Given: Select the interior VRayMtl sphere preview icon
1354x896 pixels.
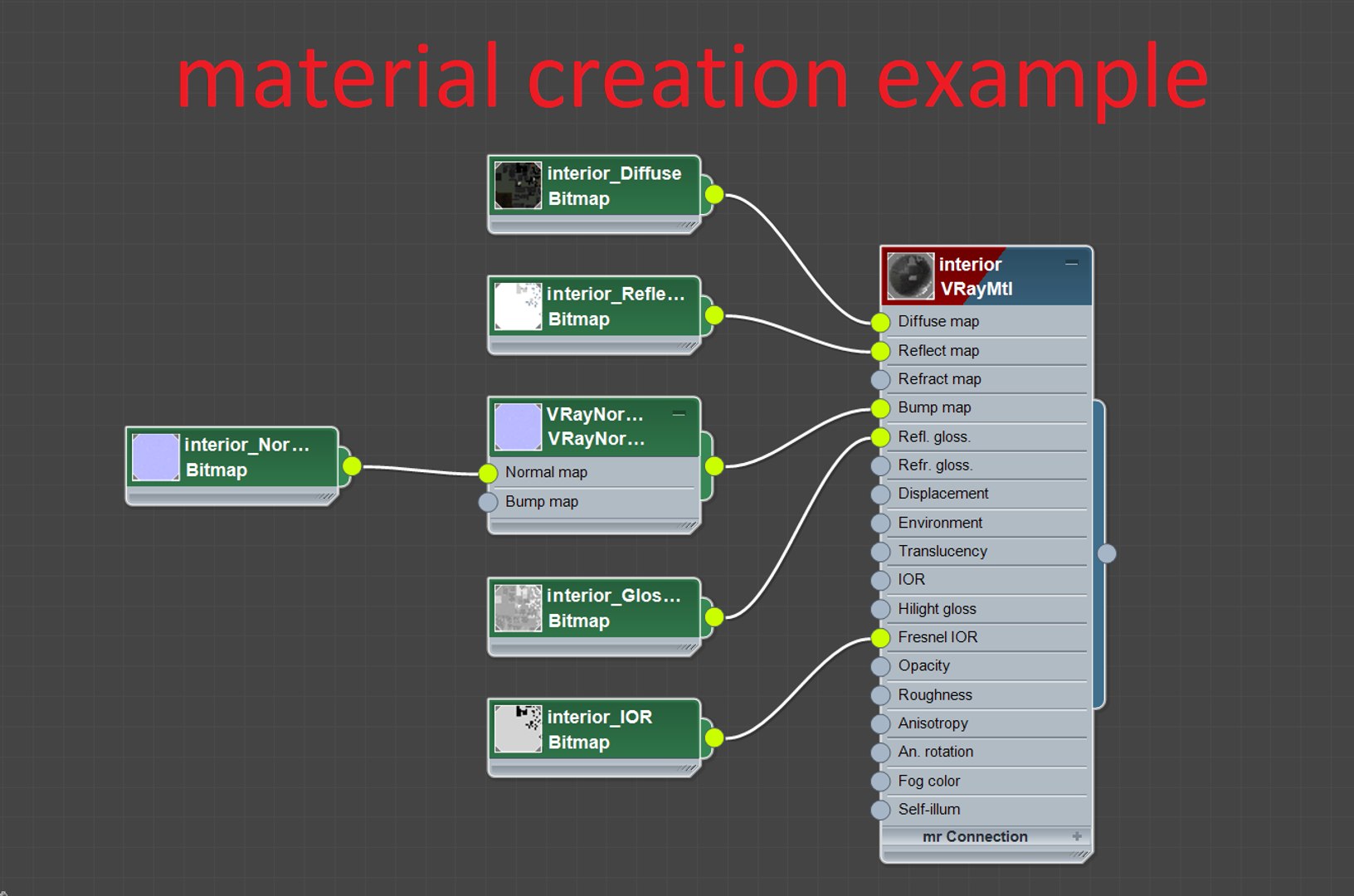Looking at the screenshot, I should (910, 276).
